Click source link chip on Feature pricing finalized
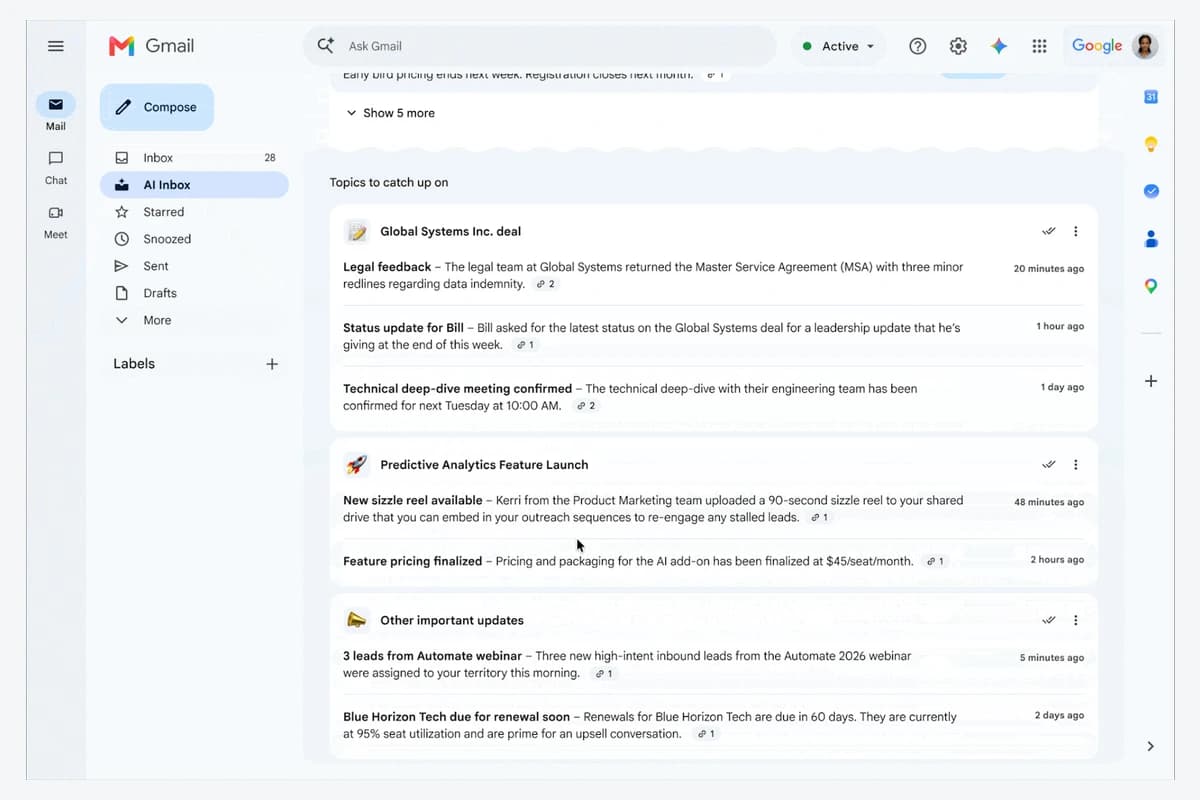1200x800 pixels. point(936,562)
